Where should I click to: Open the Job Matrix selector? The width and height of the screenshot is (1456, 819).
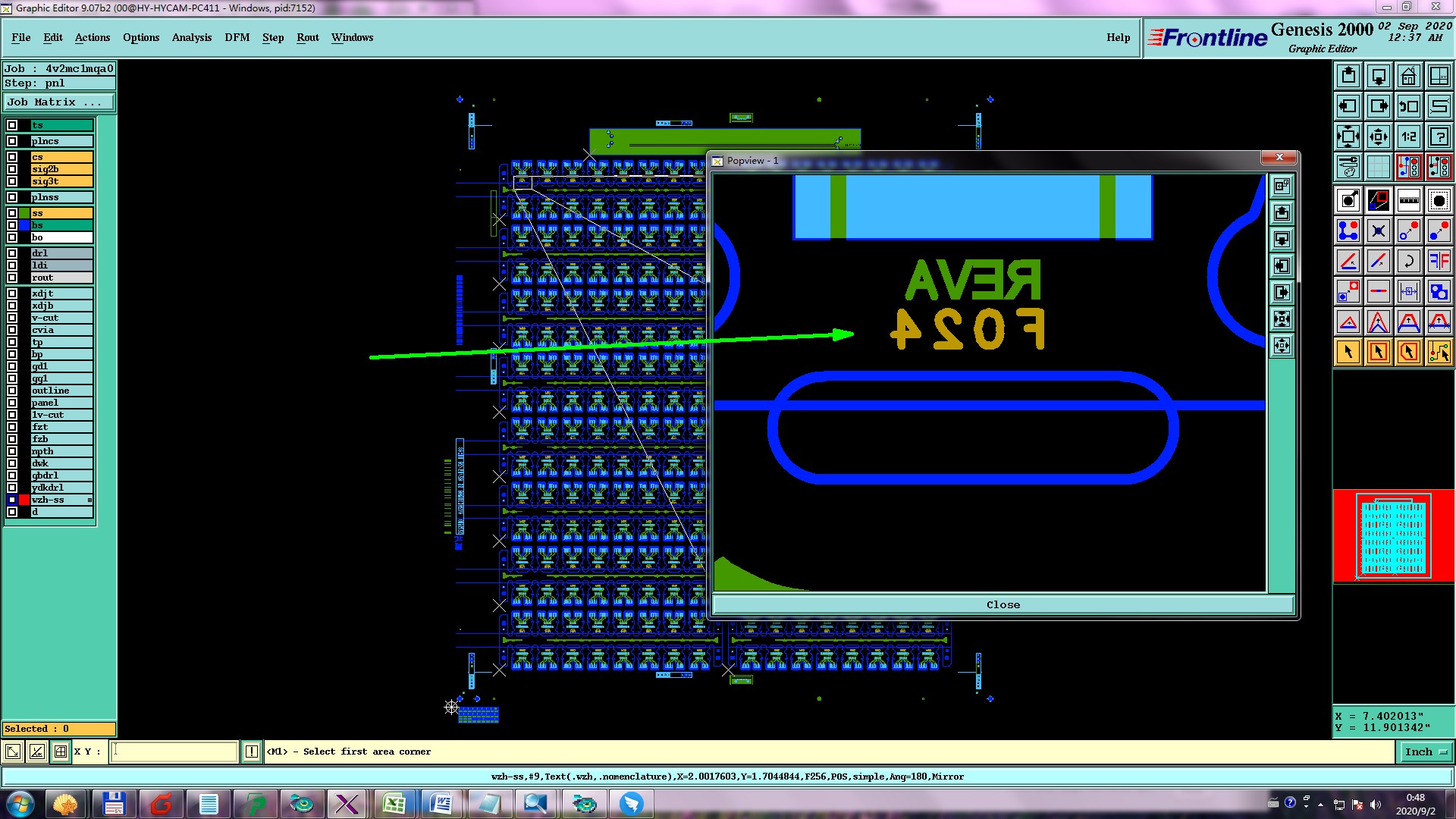point(58,102)
